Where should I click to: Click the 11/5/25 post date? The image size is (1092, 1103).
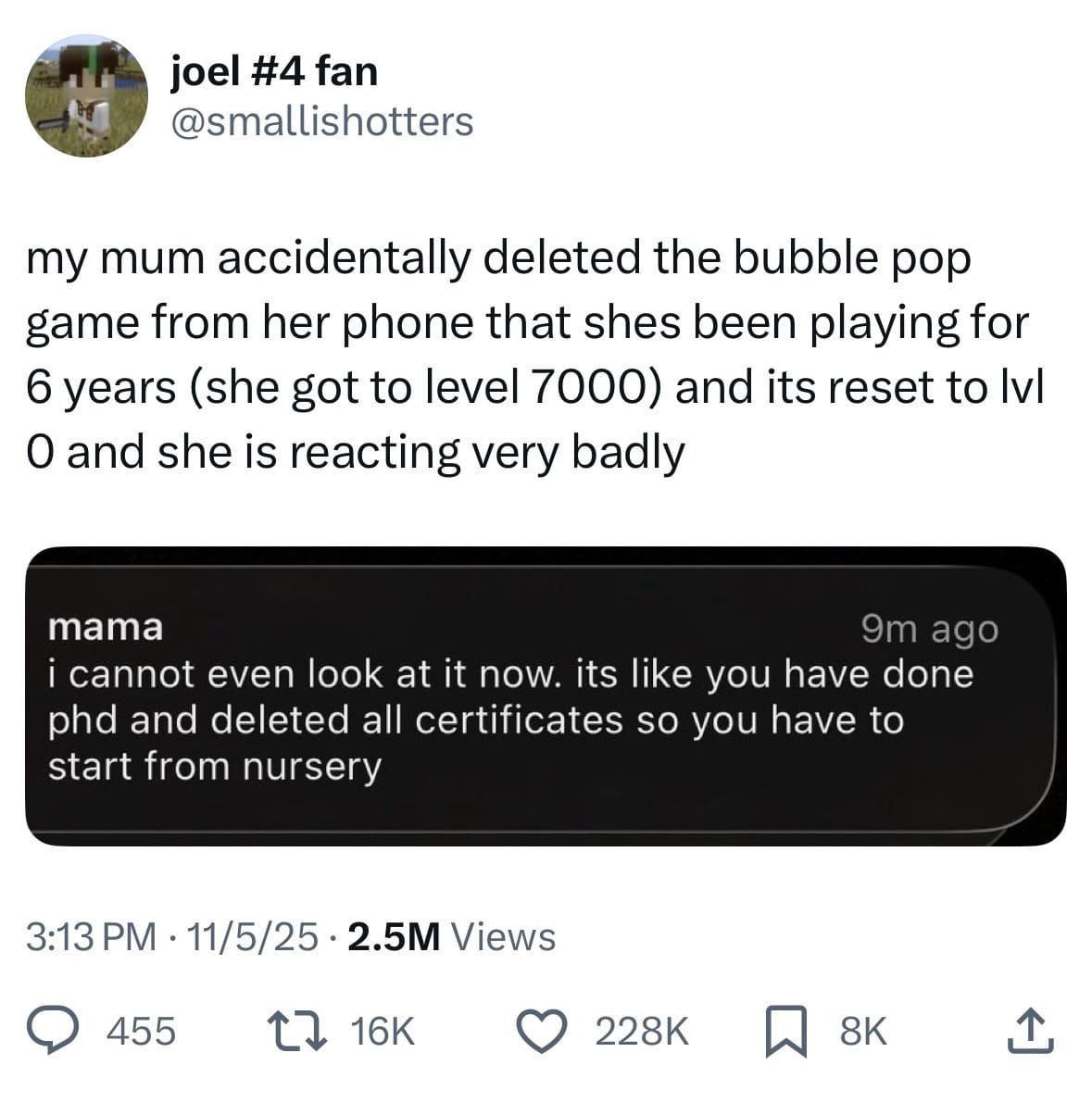point(253,937)
